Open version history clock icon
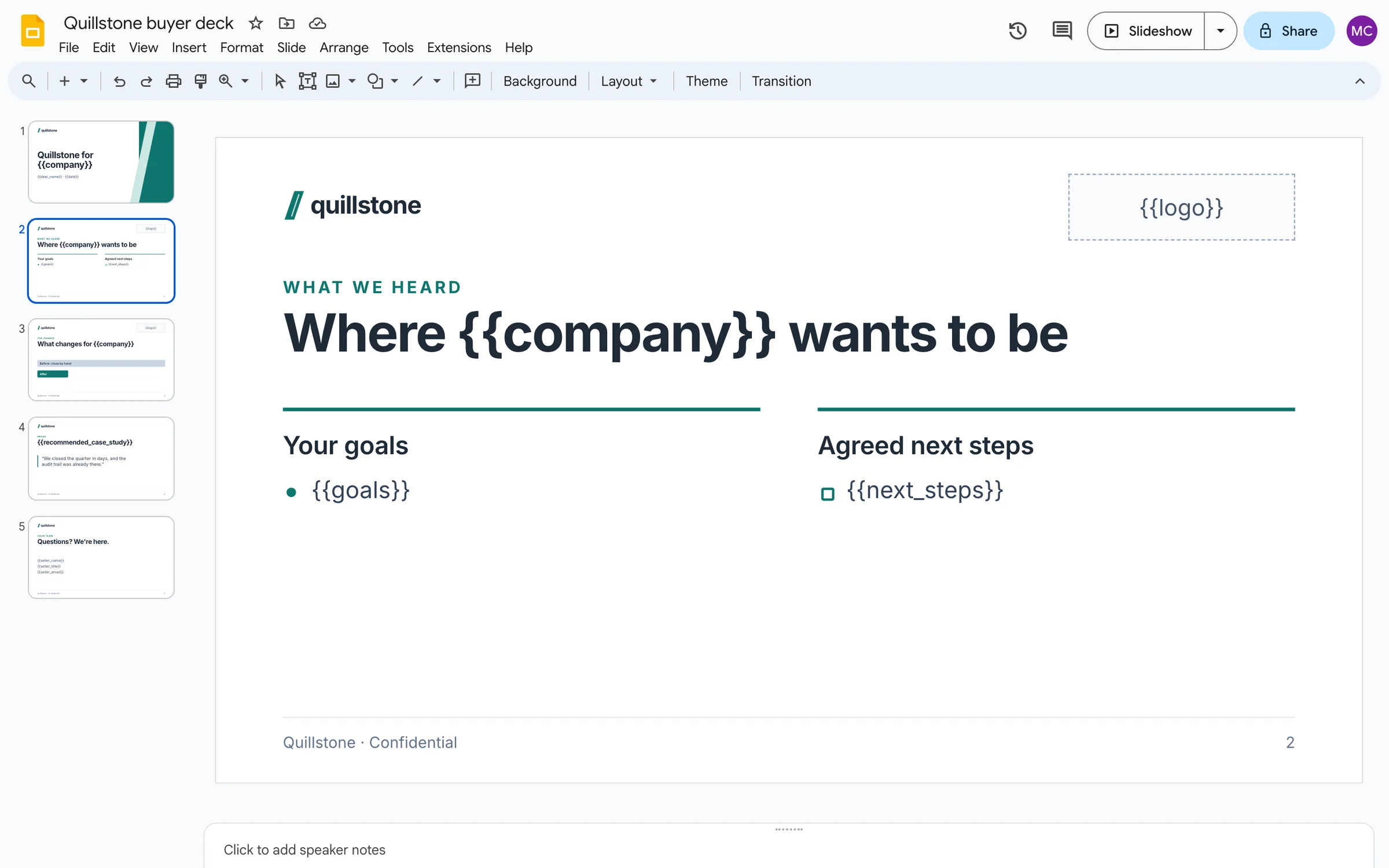1389x868 pixels. [1017, 31]
